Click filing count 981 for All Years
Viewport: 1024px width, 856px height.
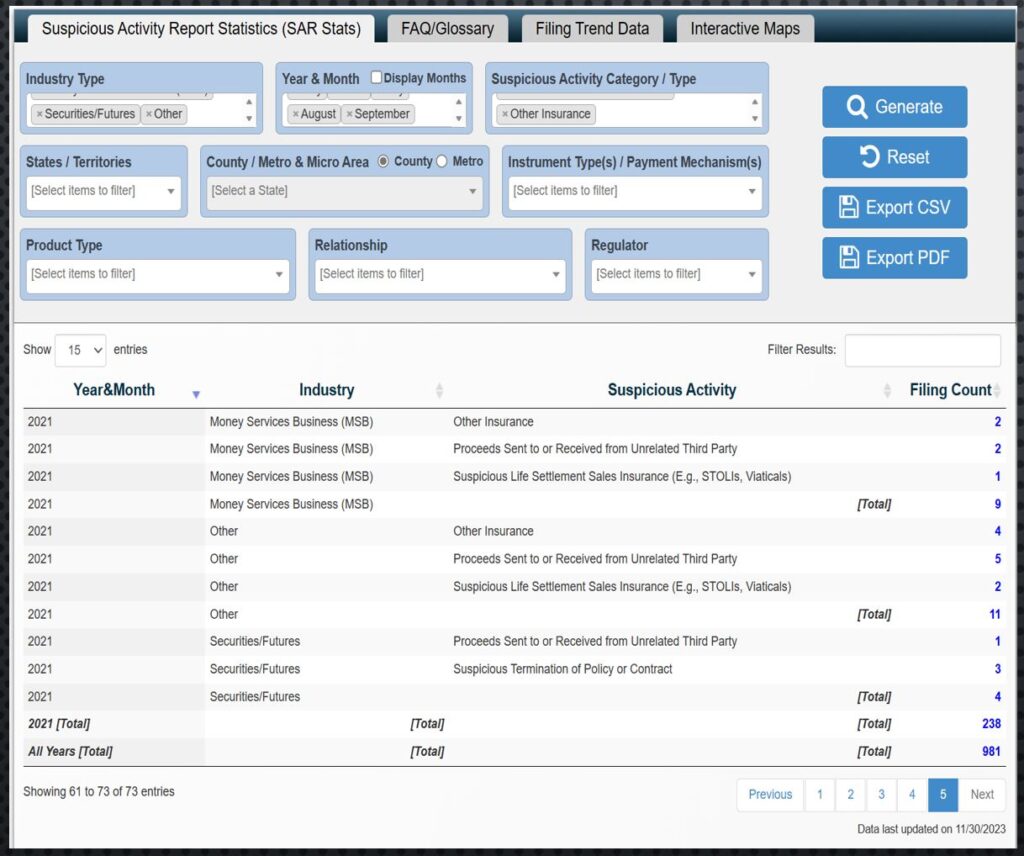(x=991, y=752)
